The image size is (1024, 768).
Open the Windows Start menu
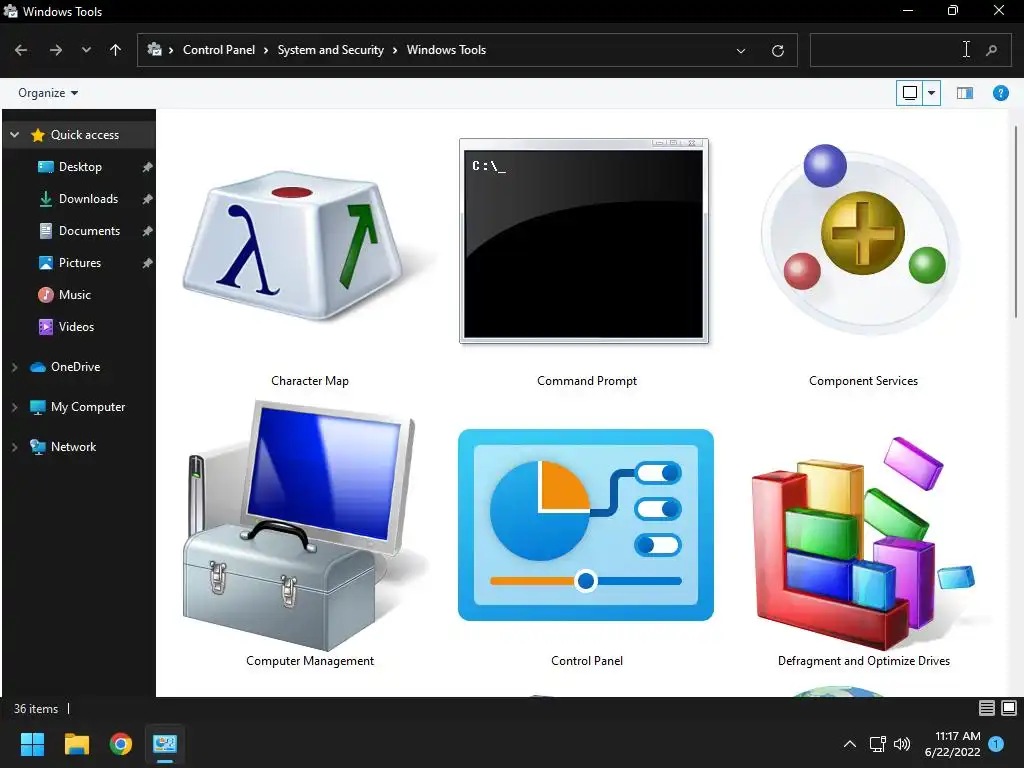(x=32, y=744)
